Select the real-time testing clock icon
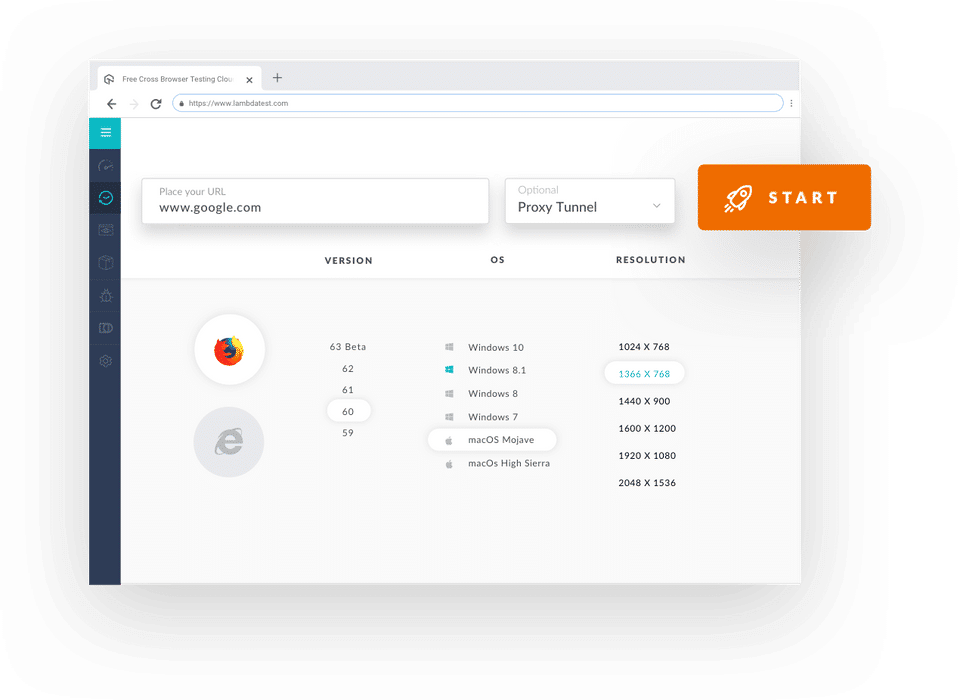This screenshot has height=700, width=960. point(105,198)
